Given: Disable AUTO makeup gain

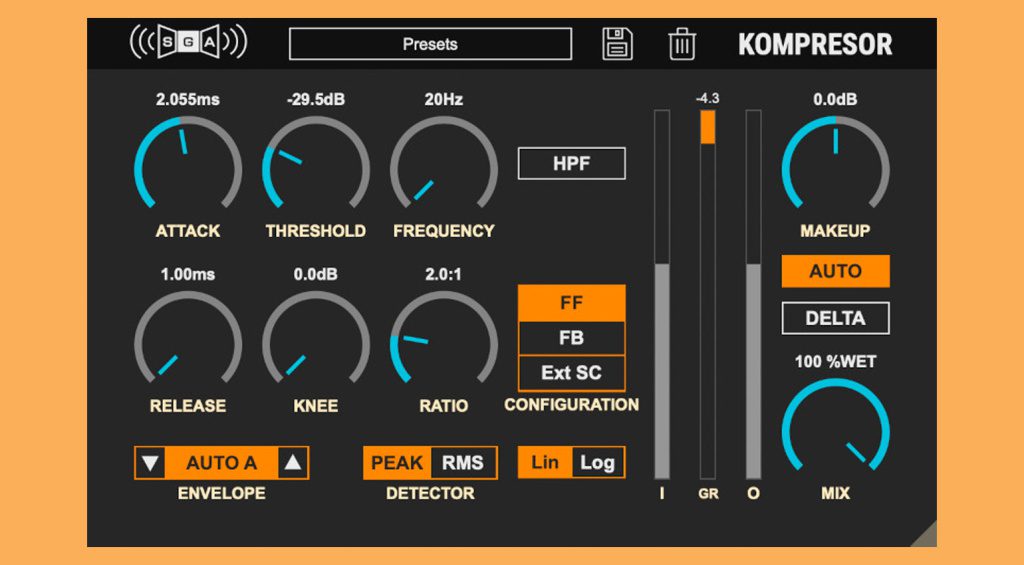Looking at the screenshot, I should pos(835,271).
